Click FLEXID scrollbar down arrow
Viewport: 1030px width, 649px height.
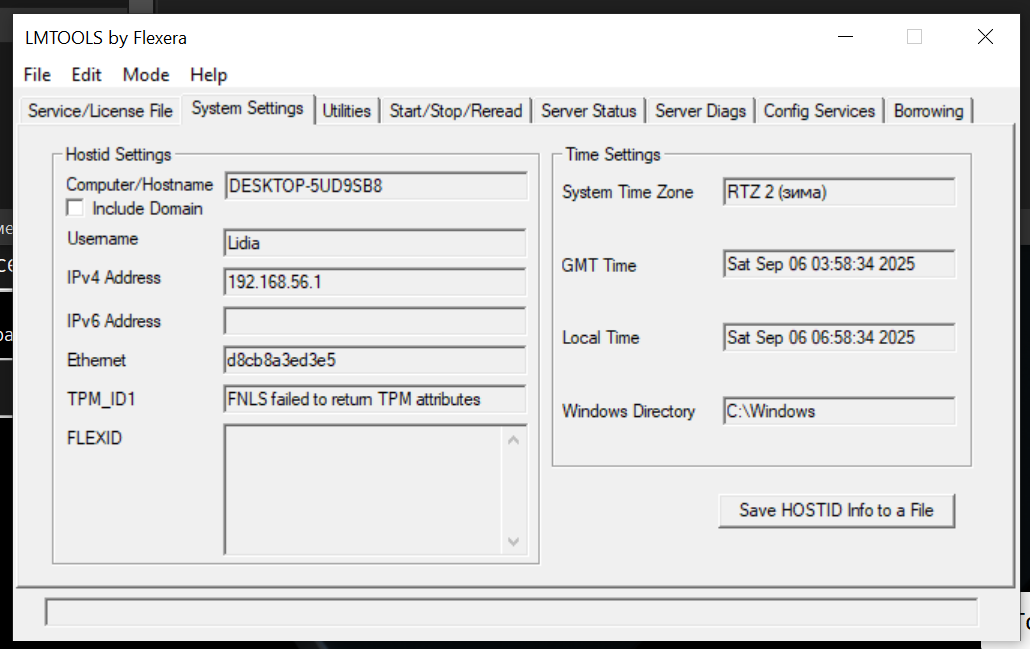point(514,542)
